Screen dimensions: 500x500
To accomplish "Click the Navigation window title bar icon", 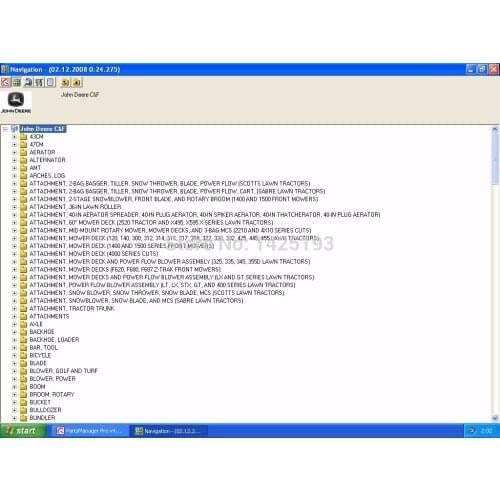I will point(5,69).
